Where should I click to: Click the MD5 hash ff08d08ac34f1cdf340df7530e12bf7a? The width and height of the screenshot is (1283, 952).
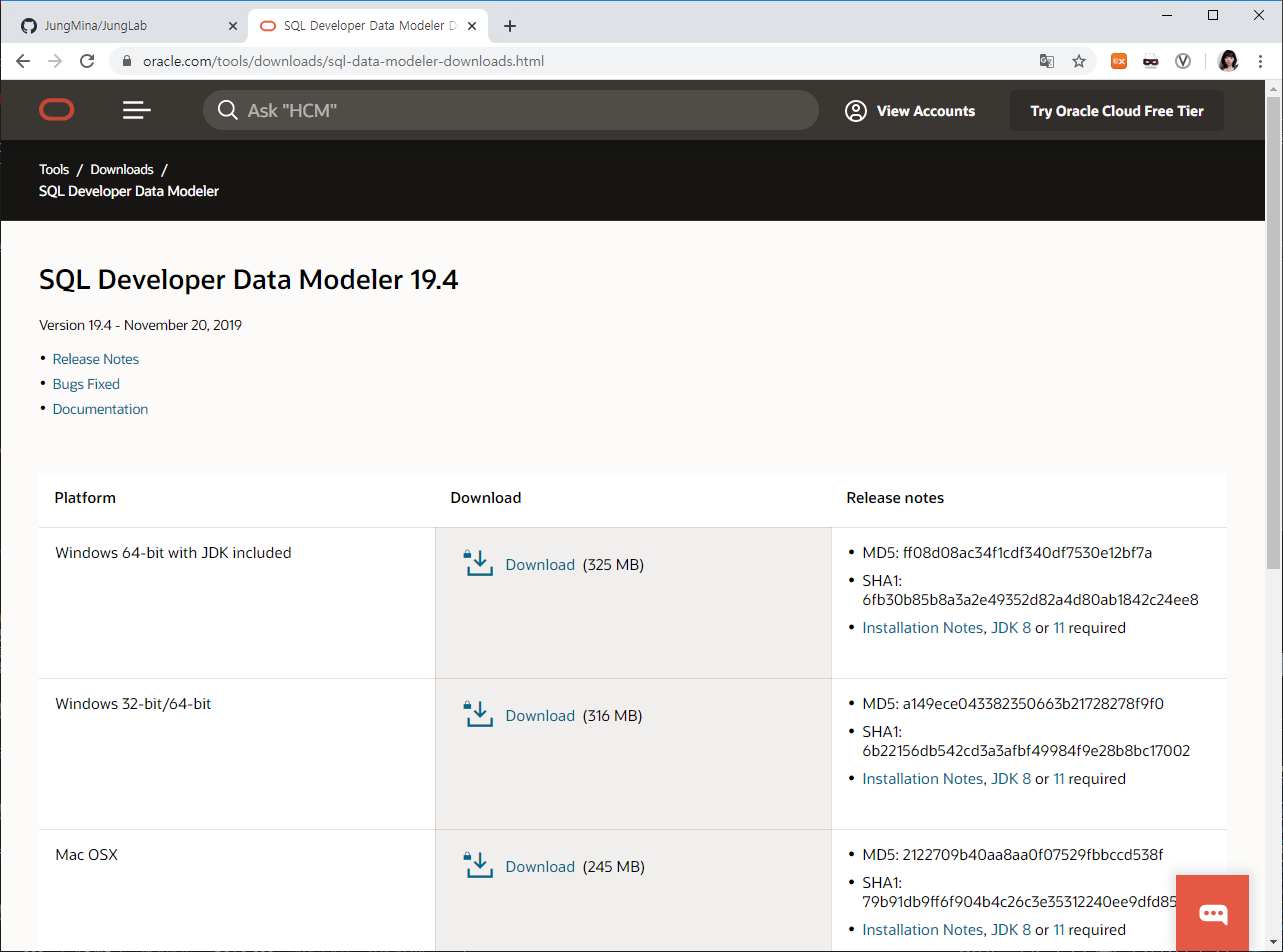1027,552
